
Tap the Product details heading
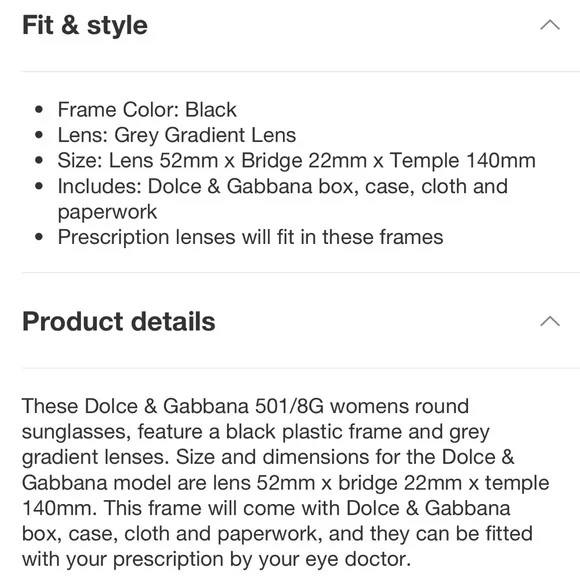(x=118, y=321)
